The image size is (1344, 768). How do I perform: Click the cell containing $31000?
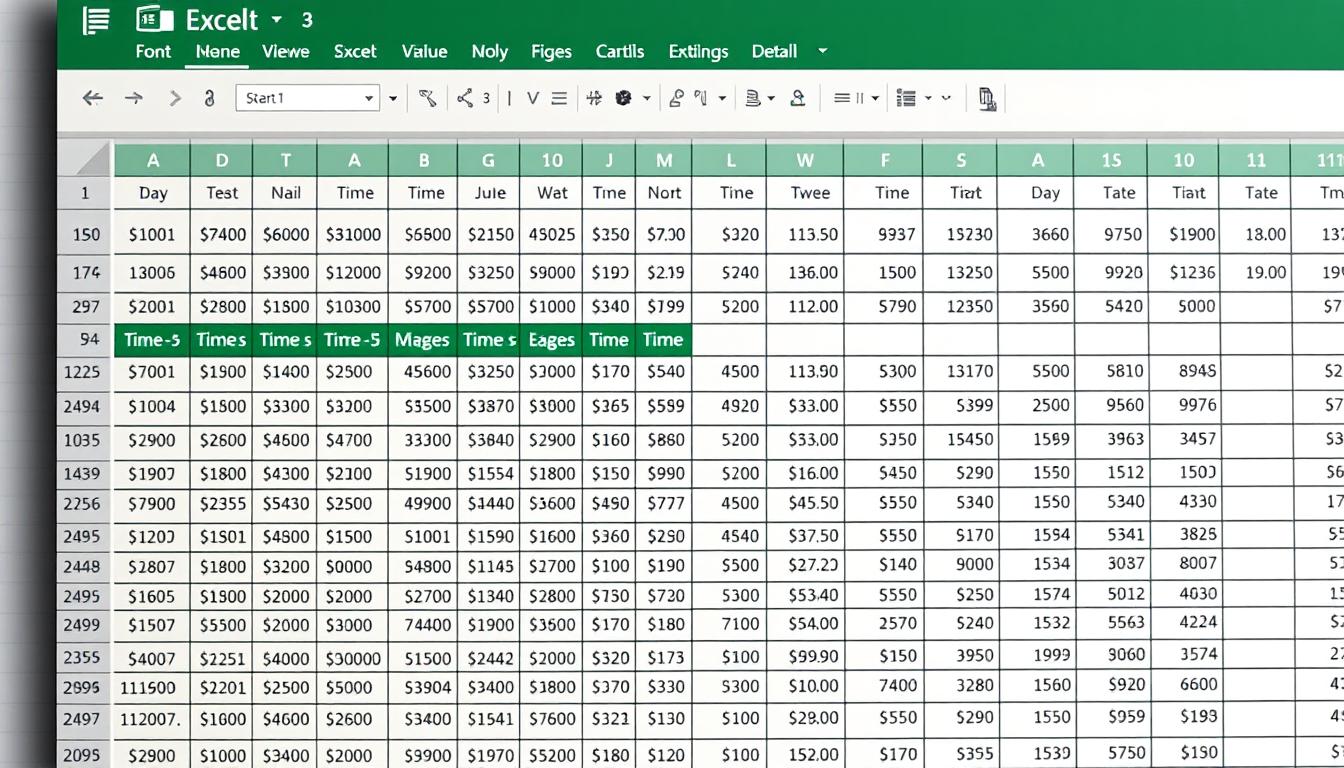point(353,235)
